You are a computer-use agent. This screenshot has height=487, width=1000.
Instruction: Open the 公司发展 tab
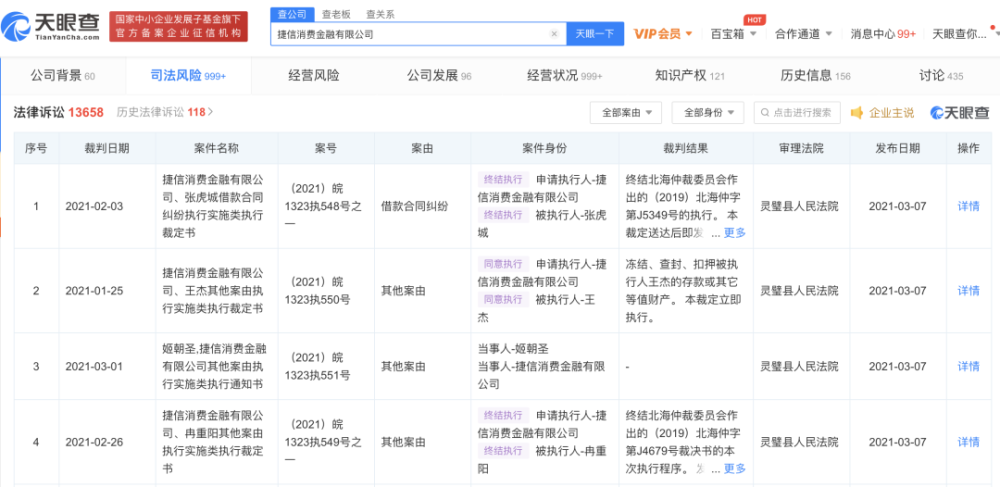click(x=439, y=76)
